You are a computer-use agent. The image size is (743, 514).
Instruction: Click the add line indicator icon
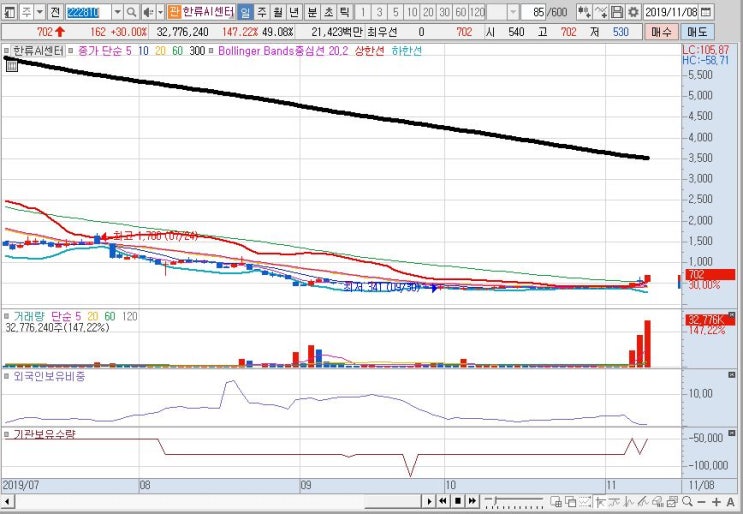coord(601,12)
